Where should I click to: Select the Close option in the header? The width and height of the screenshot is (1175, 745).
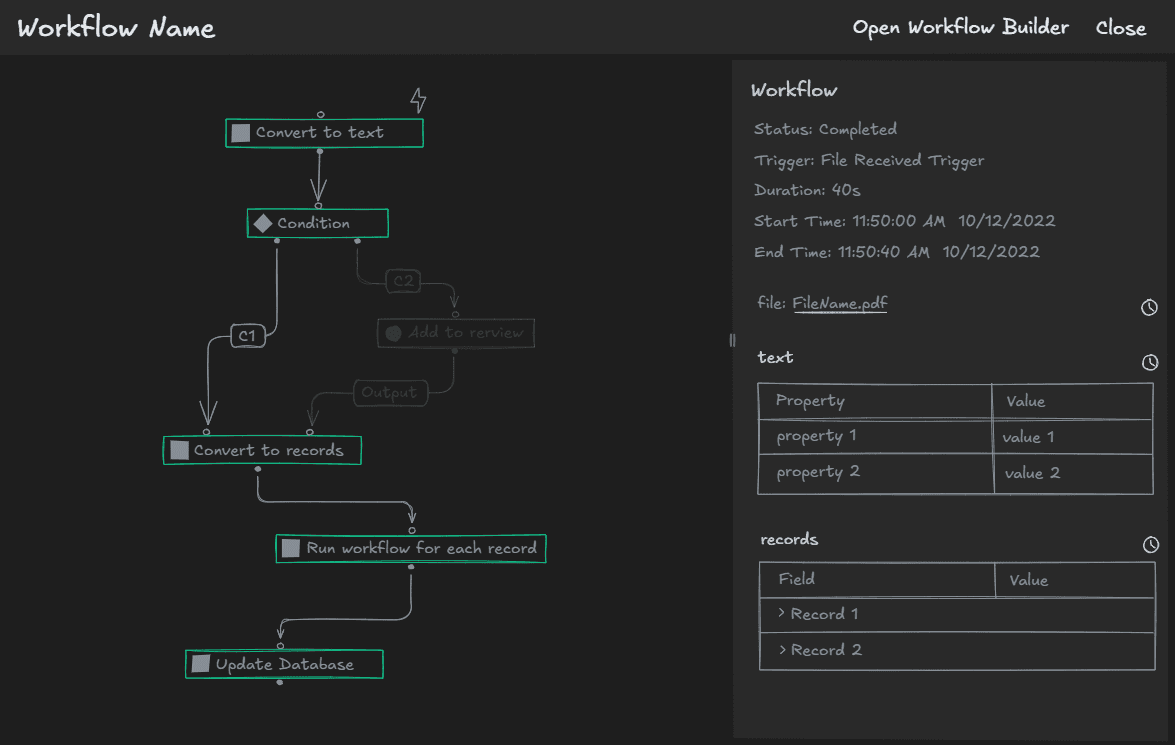click(1120, 27)
